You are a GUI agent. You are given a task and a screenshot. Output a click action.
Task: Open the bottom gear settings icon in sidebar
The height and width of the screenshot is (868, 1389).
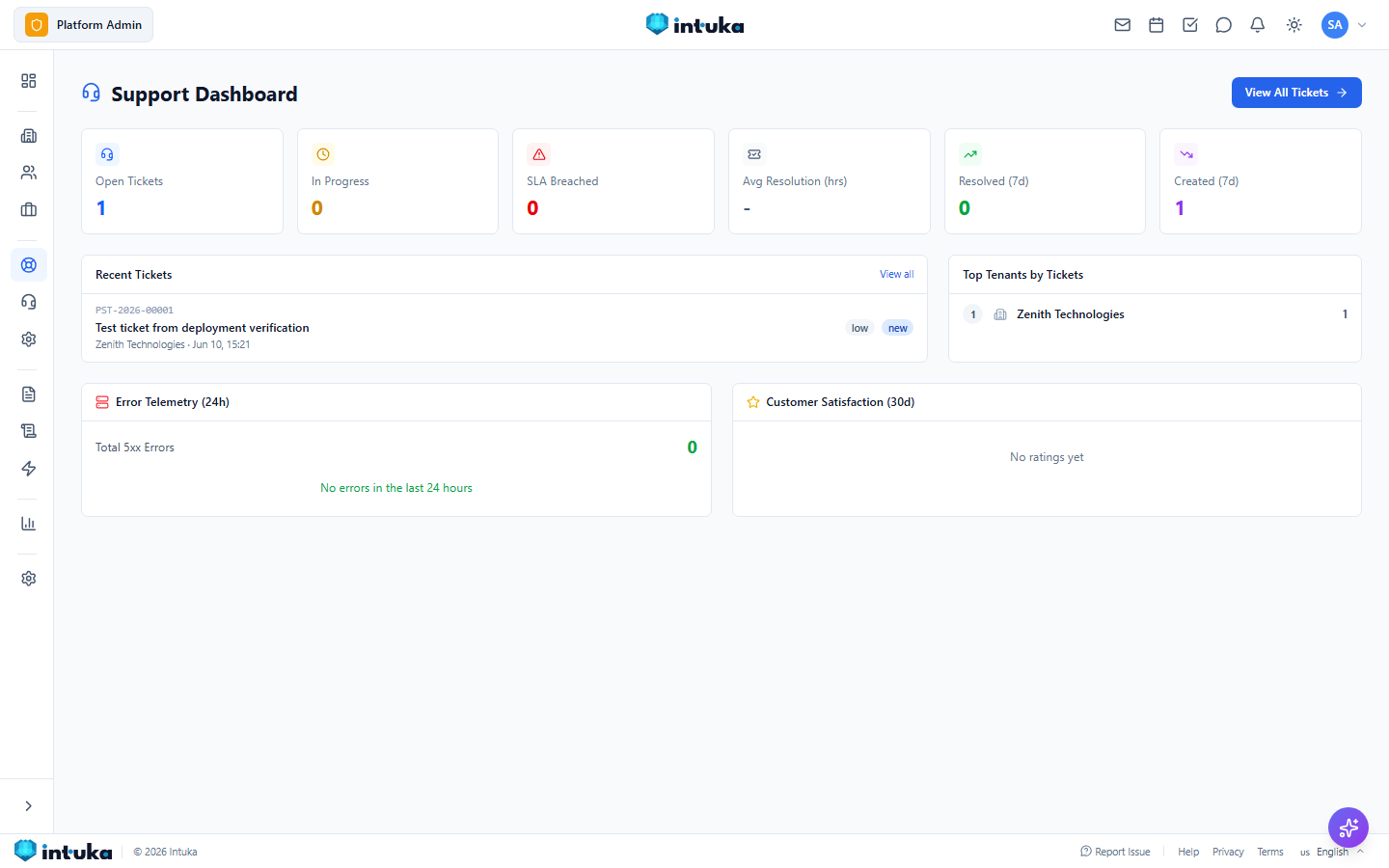pyautogui.click(x=29, y=579)
